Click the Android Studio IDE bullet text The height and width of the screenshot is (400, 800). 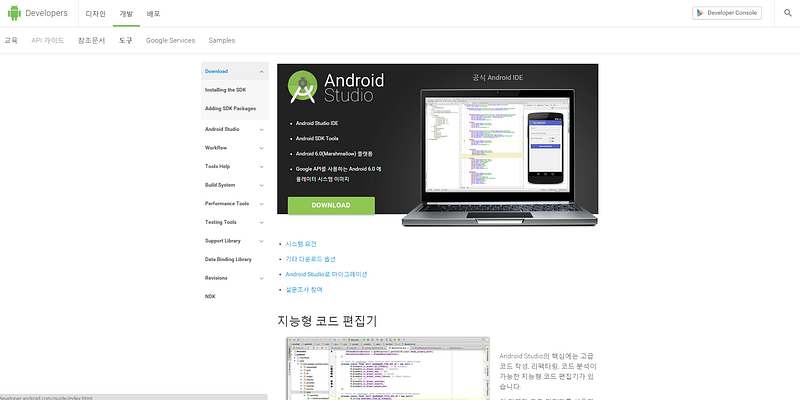(317, 123)
